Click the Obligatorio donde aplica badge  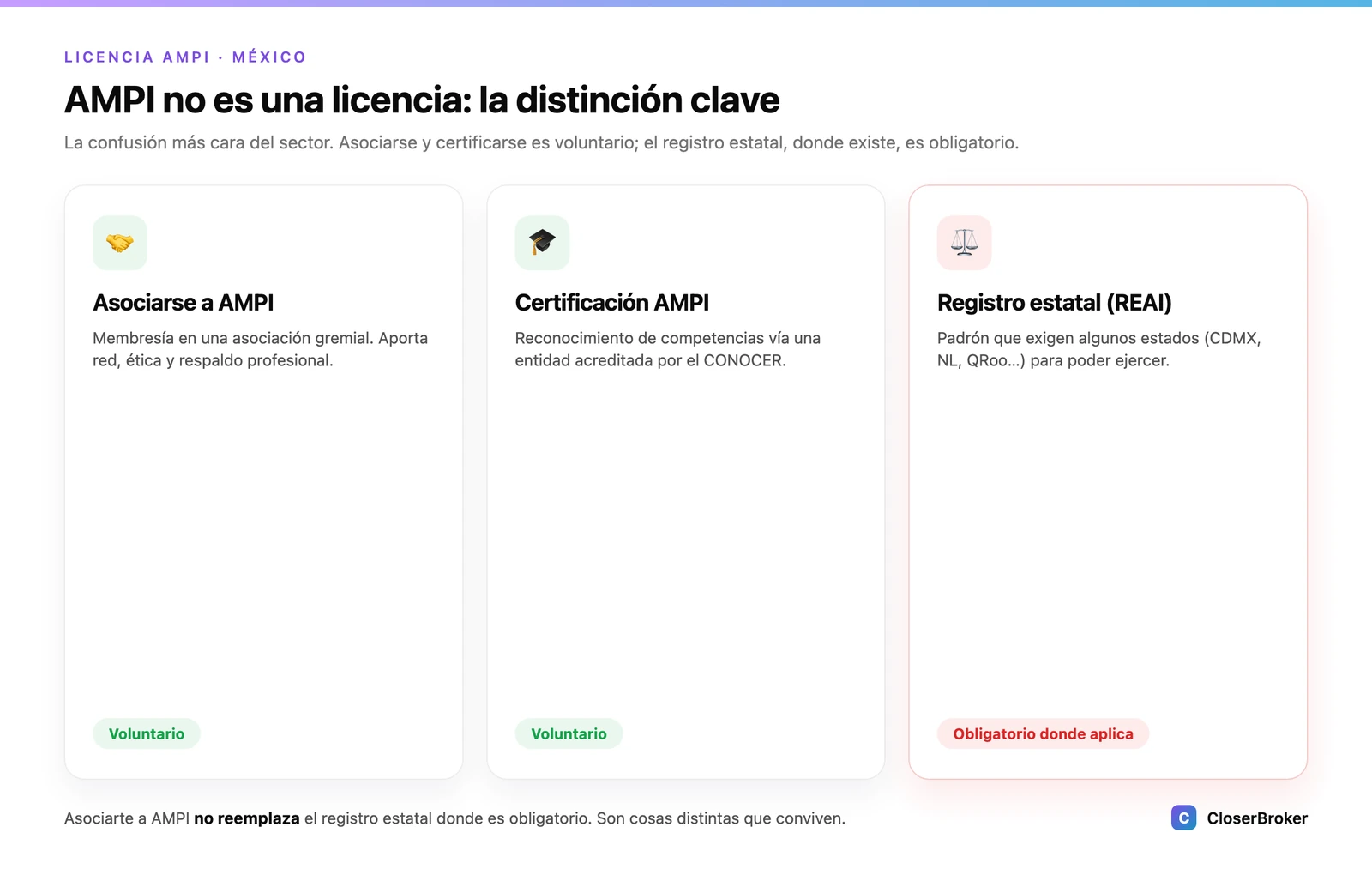1043,733
